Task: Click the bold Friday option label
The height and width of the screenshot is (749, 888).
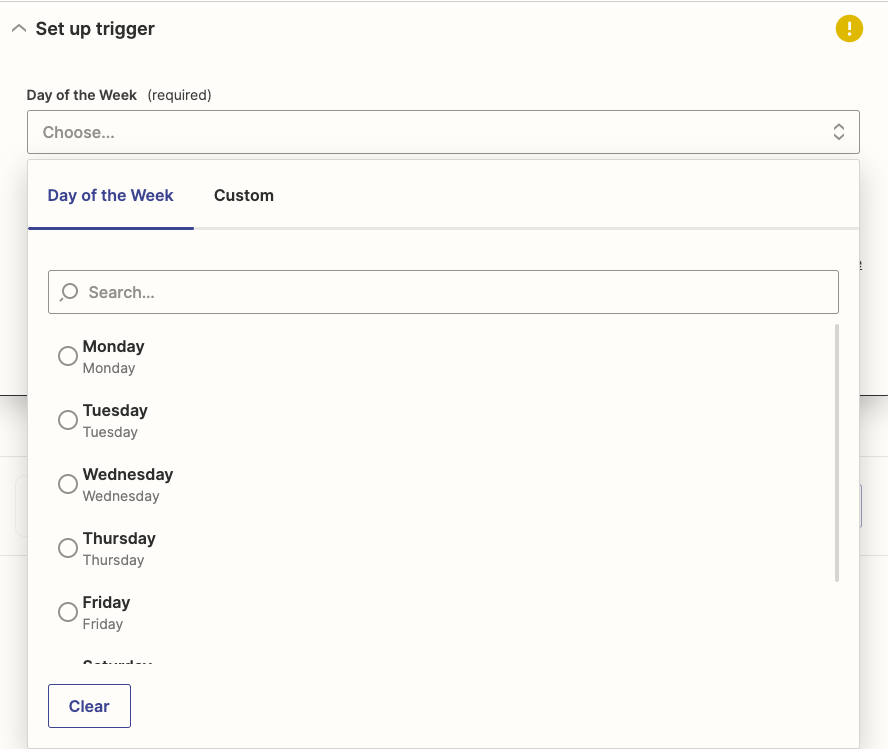Action: (106, 602)
